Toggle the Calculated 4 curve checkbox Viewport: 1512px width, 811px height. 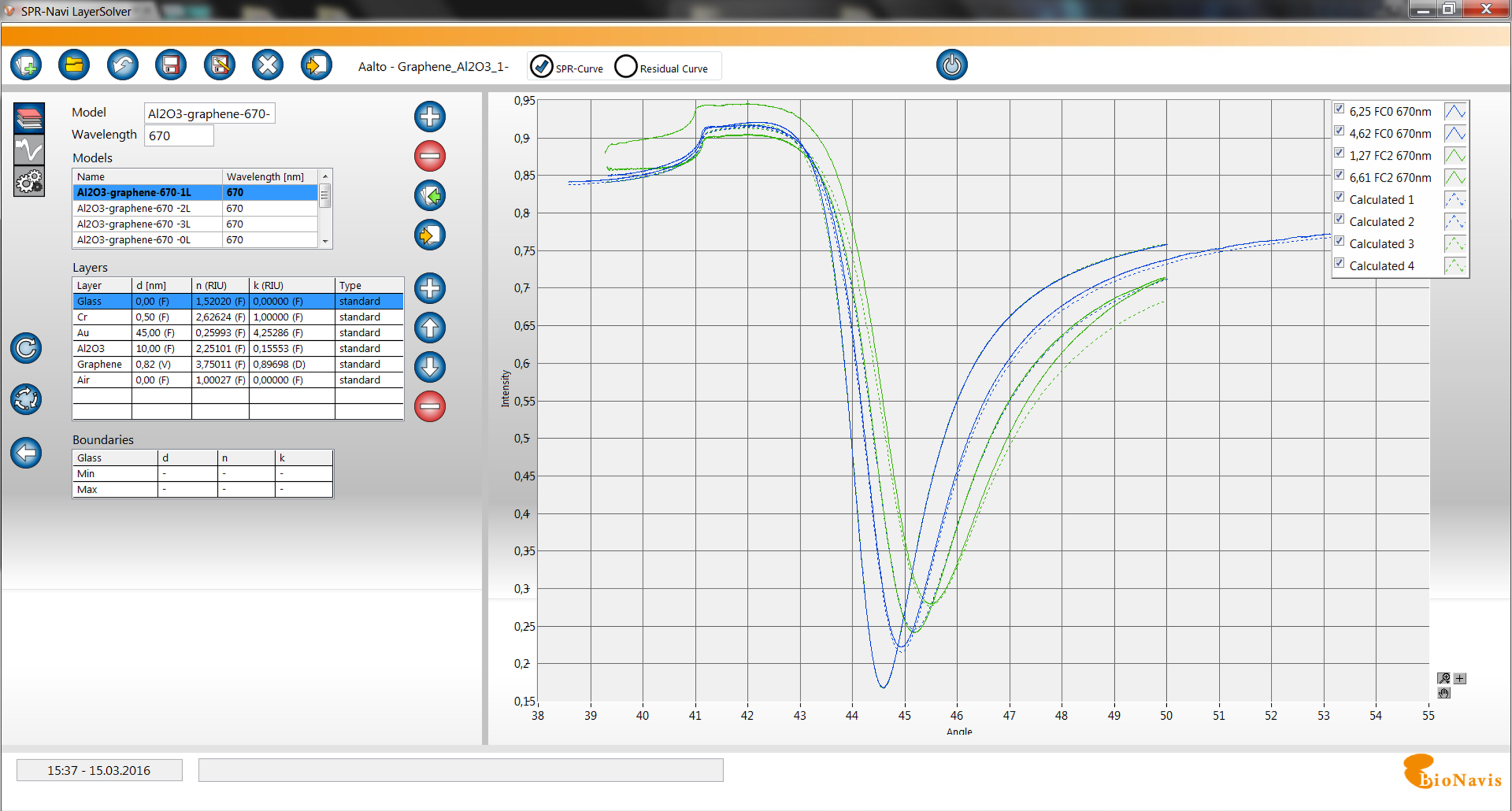click(x=1339, y=263)
